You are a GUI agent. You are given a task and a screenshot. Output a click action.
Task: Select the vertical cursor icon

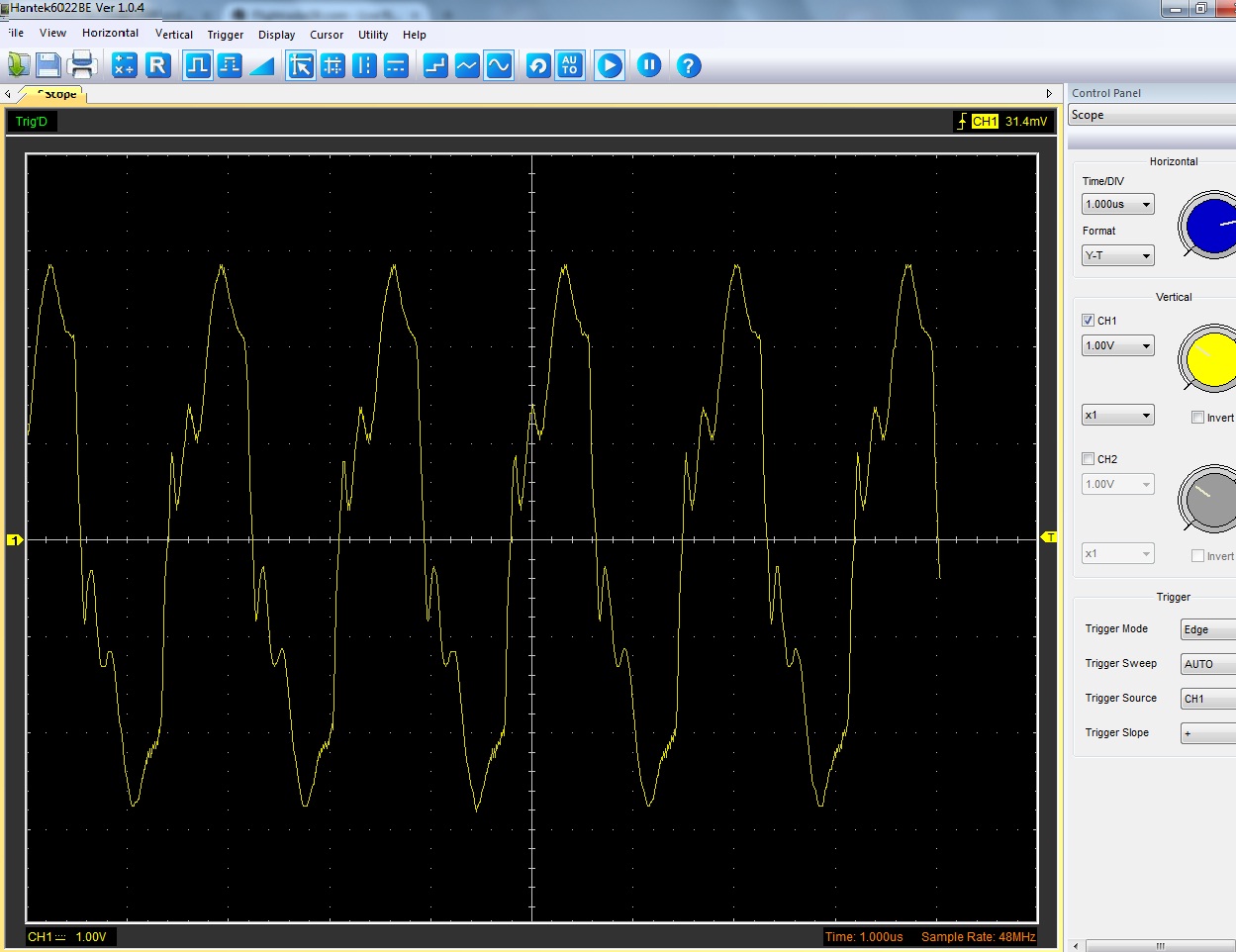[x=365, y=65]
